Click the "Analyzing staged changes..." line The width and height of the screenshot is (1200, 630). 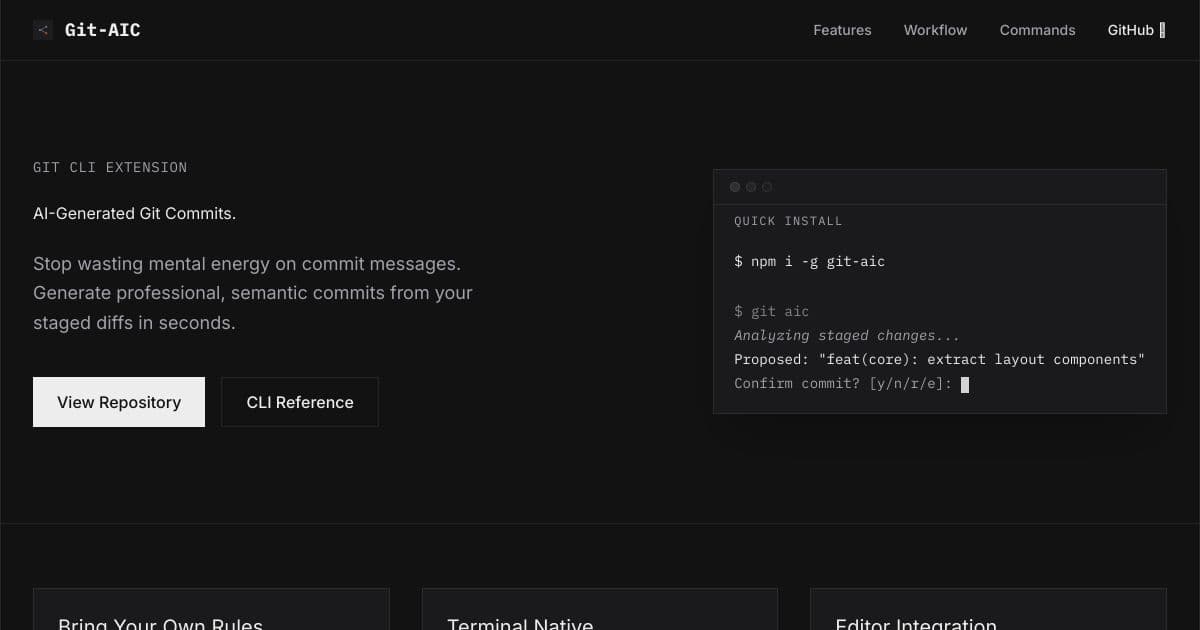point(847,335)
